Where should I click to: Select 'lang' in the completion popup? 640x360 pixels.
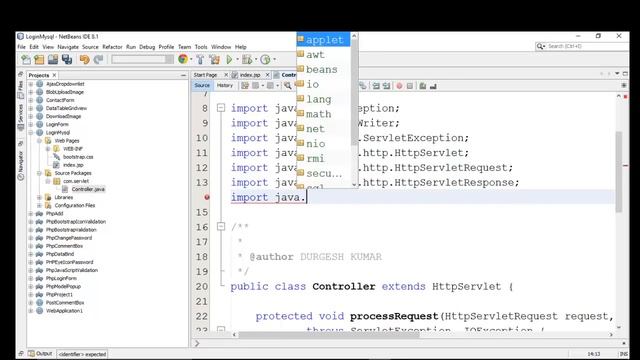[323, 99]
